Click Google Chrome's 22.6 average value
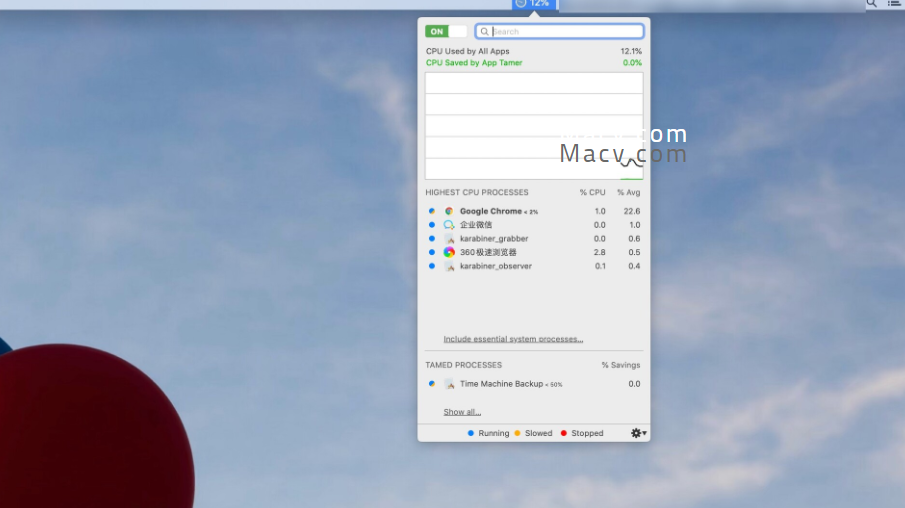The width and height of the screenshot is (905, 508). [631, 211]
